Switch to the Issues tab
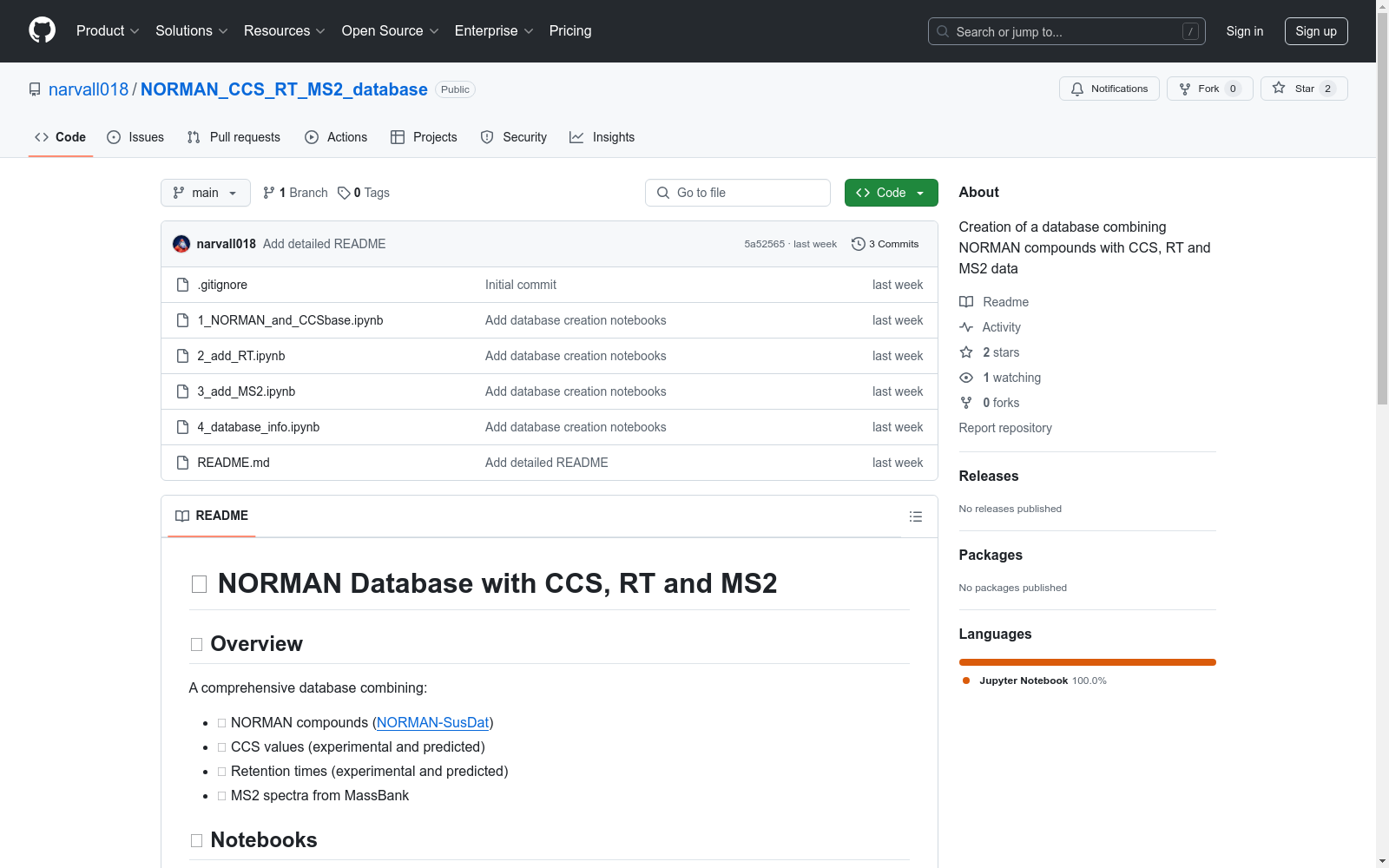The width and height of the screenshot is (1389, 868). pos(135,137)
